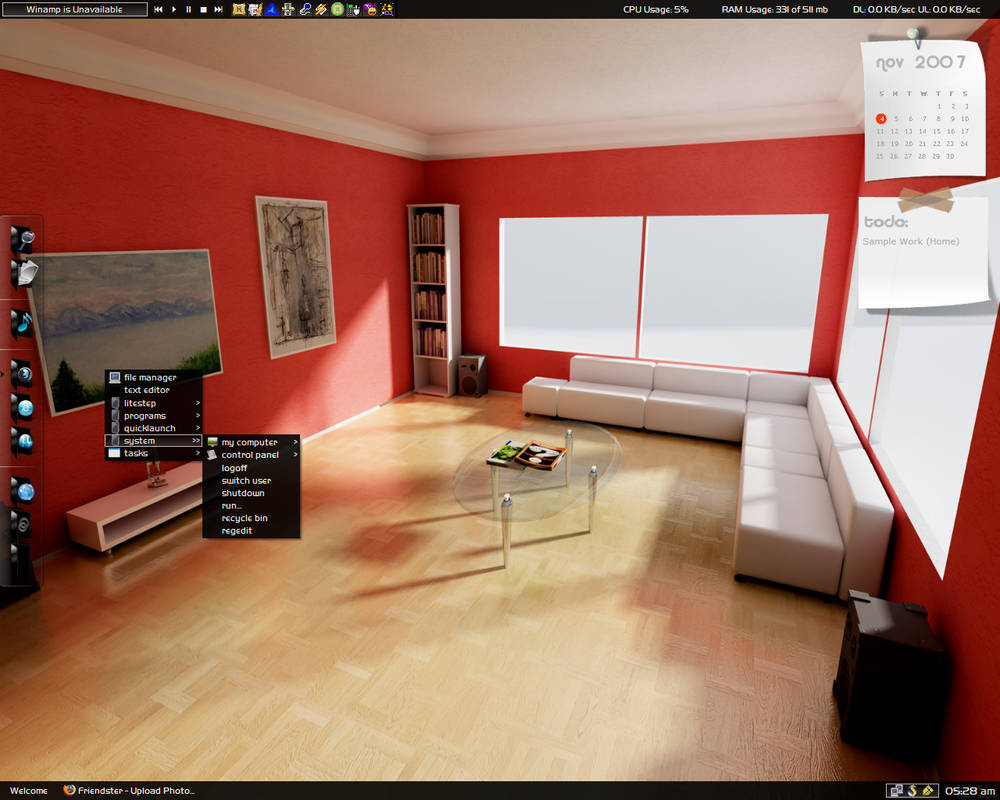
Task: Click the yellow flag tray icon
Action: (928, 791)
